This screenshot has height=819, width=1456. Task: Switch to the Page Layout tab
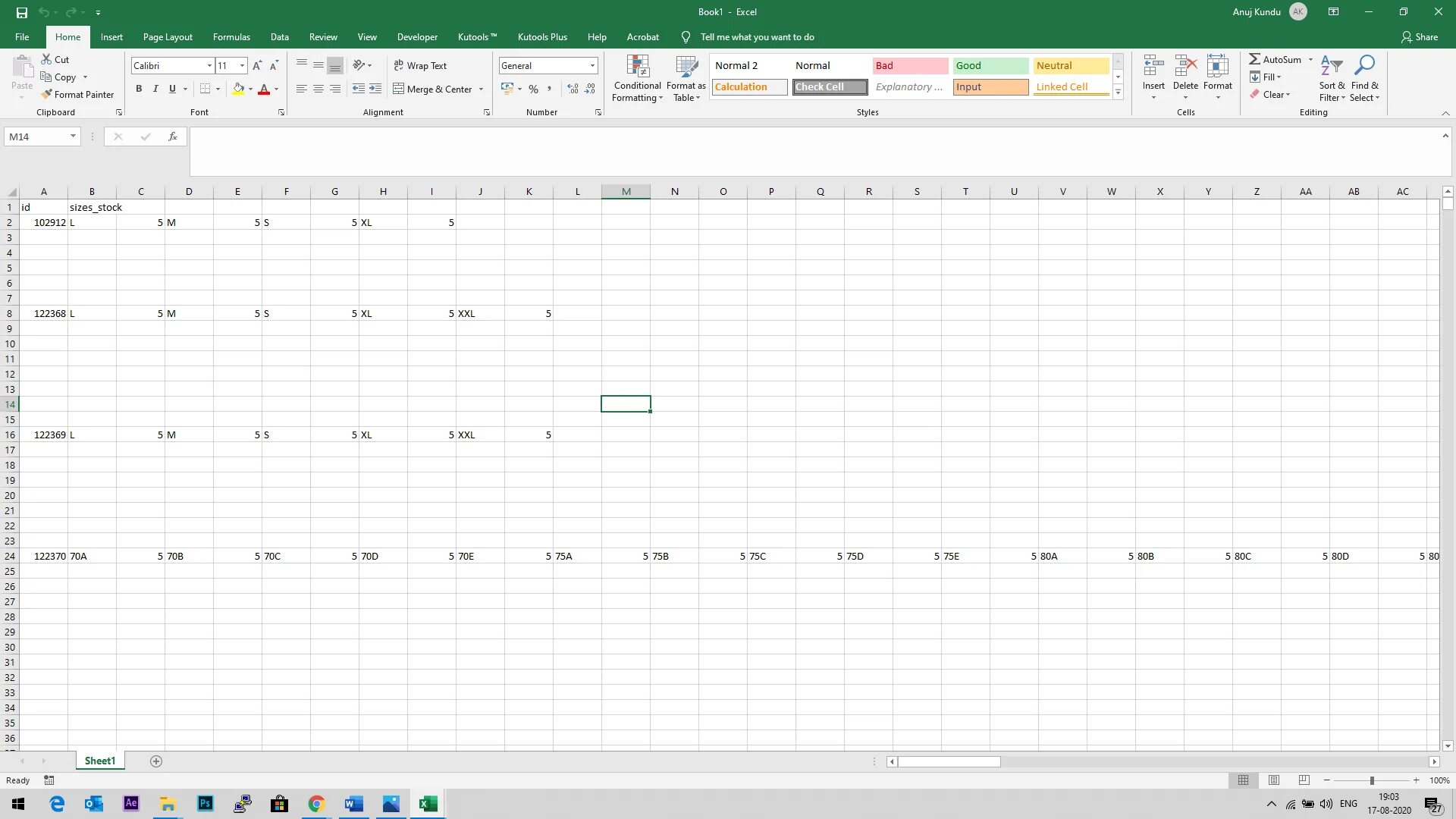pyautogui.click(x=168, y=37)
